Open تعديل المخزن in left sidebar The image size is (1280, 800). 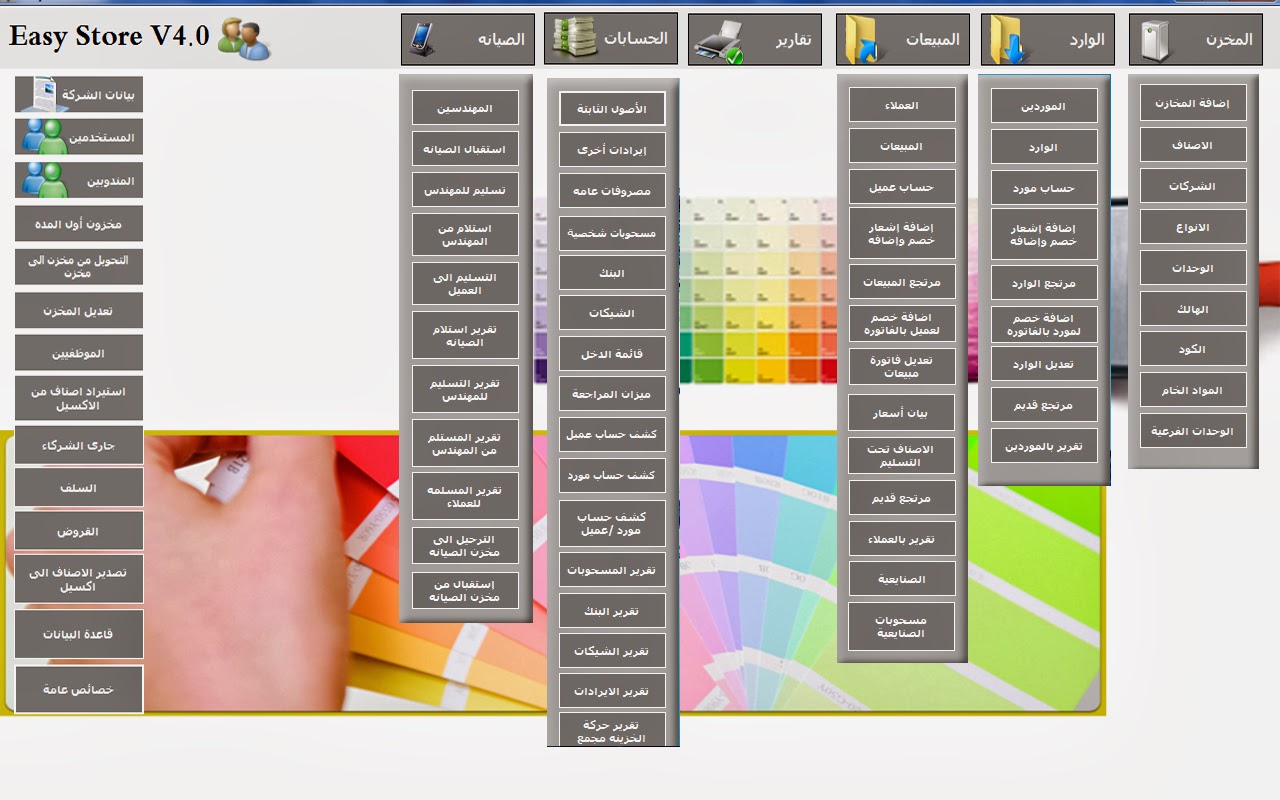coord(79,310)
